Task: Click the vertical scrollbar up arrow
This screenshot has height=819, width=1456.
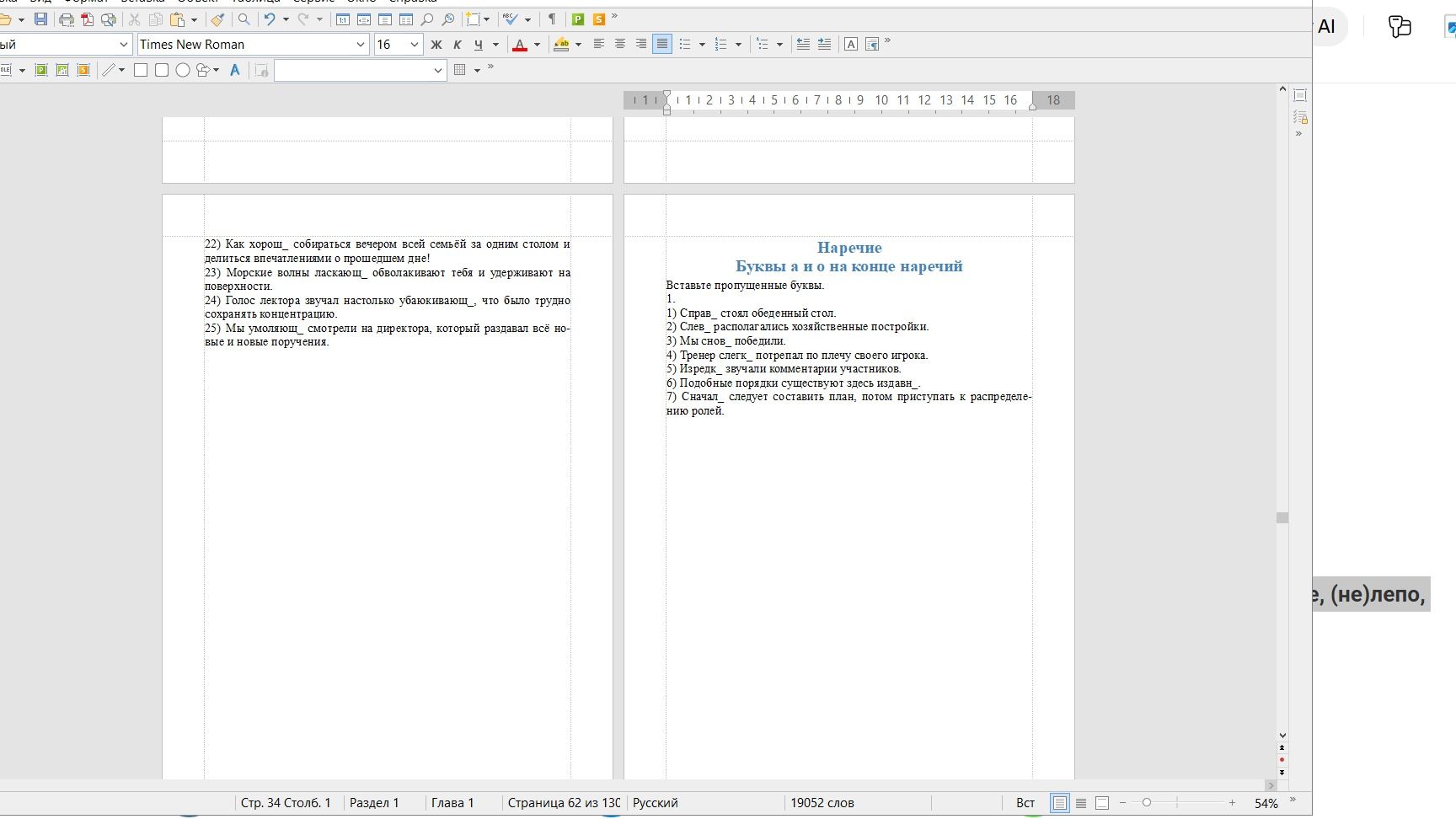Action: click(x=1282, y=88)
